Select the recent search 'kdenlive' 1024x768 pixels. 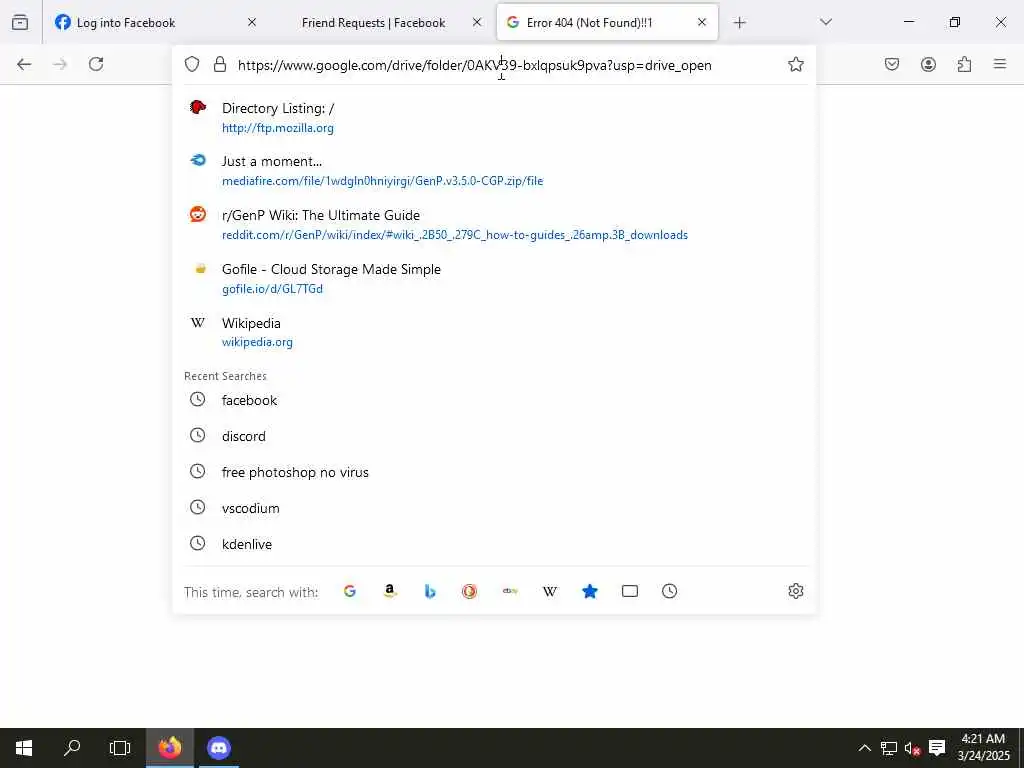[494, 543]
